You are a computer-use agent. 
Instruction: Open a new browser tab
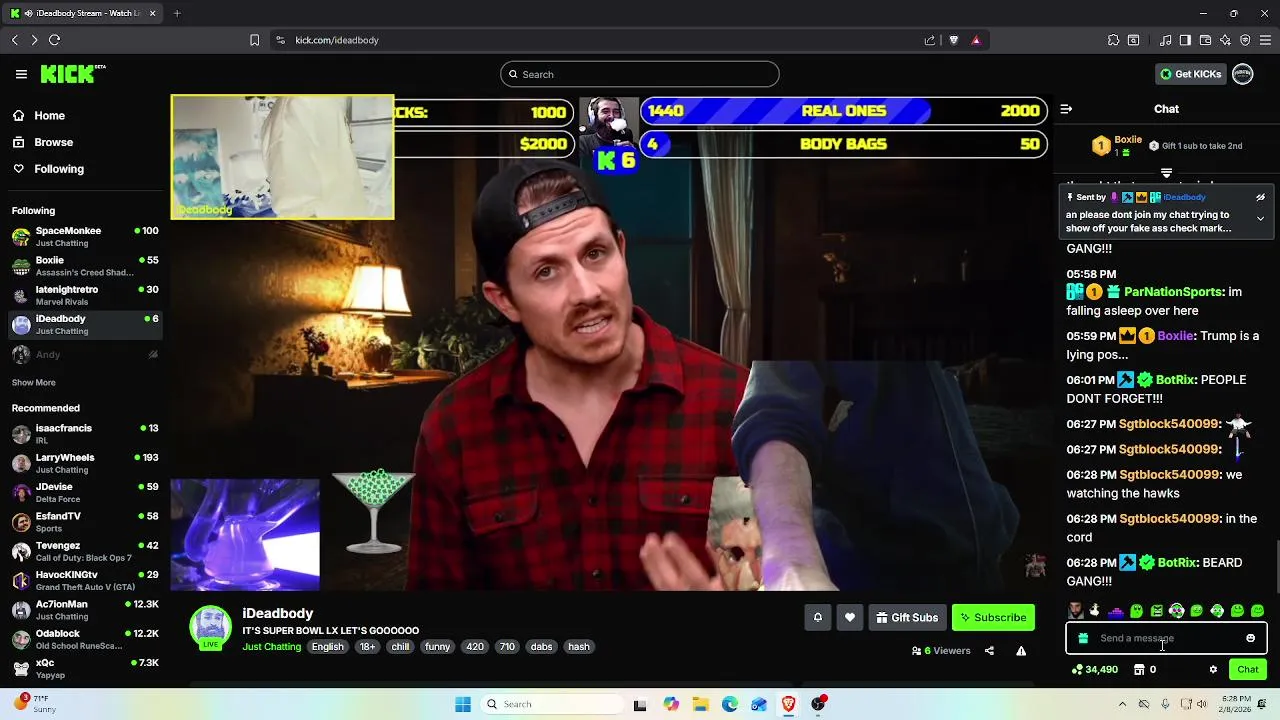(x=177, y=13)
